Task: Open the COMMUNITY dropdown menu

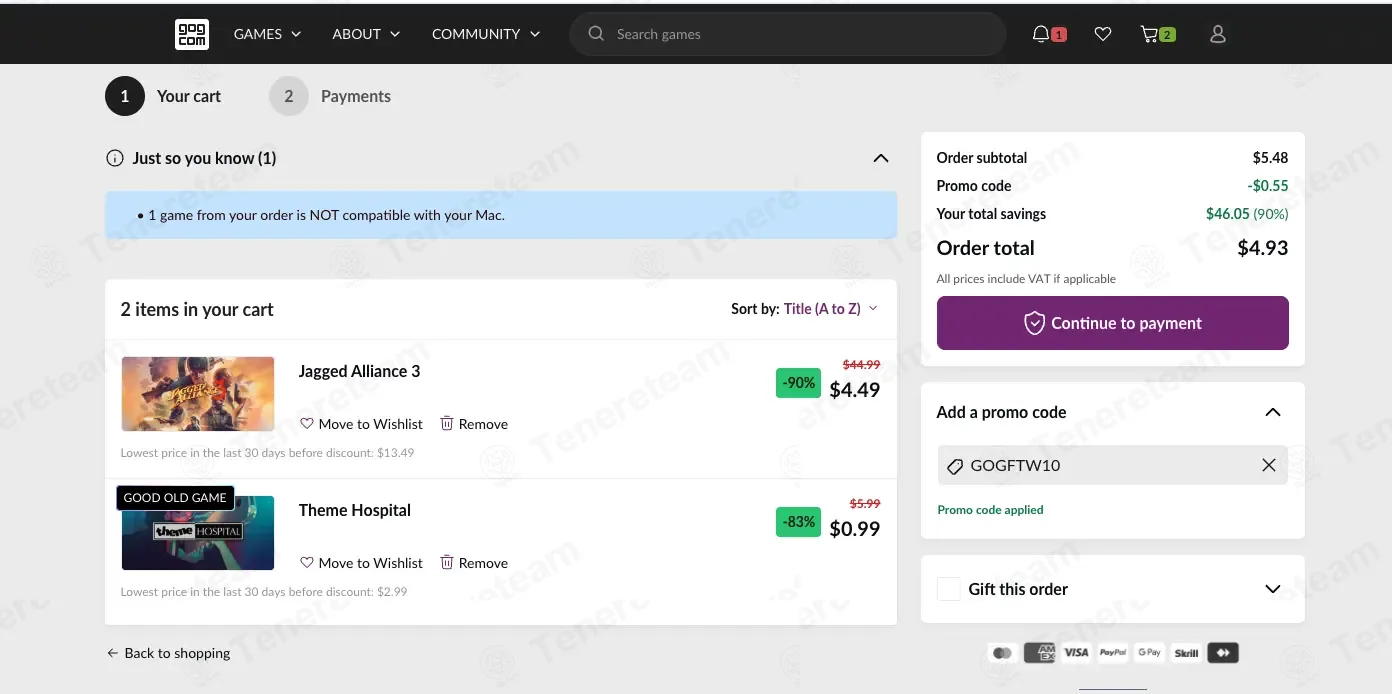Action: tap(486, 34)
